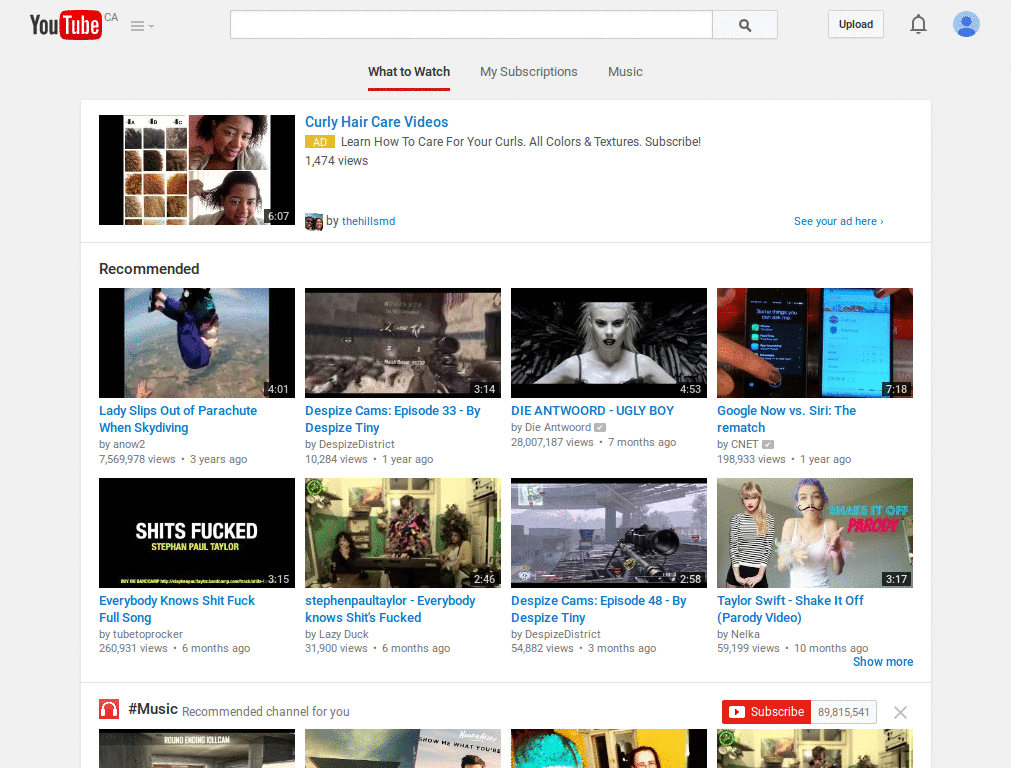Open Everybody Knows Shit Fuck Full Song
This screenshot has height=768, width=1024.
177,609
